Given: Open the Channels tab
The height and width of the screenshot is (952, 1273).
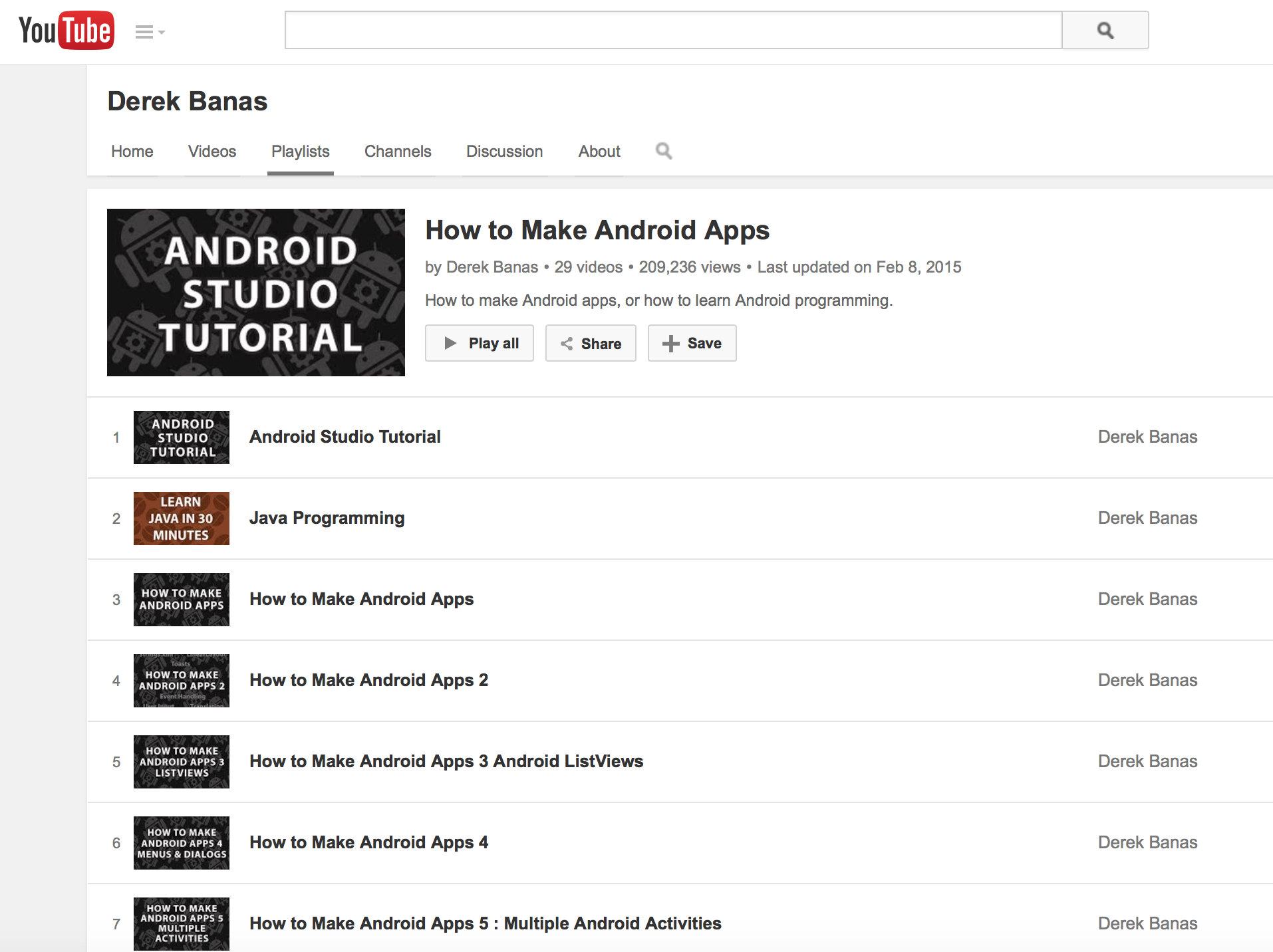Looking at the screenshot, I should click(398, 152).
